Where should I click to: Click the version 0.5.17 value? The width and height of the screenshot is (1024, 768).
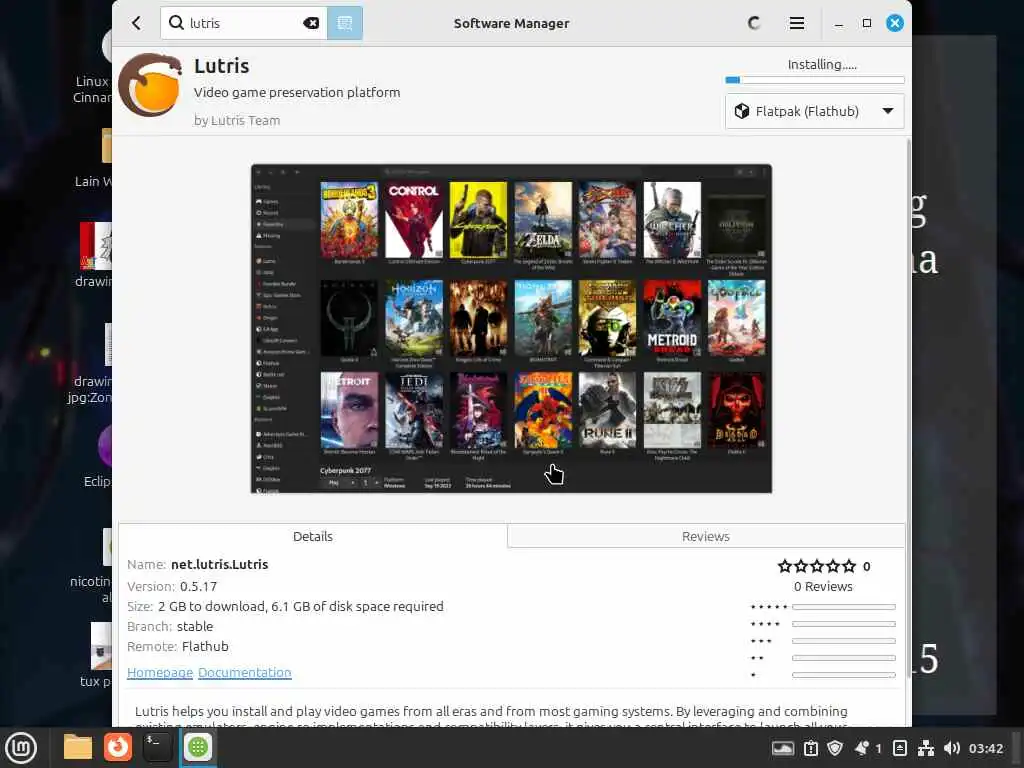point(199,586)
